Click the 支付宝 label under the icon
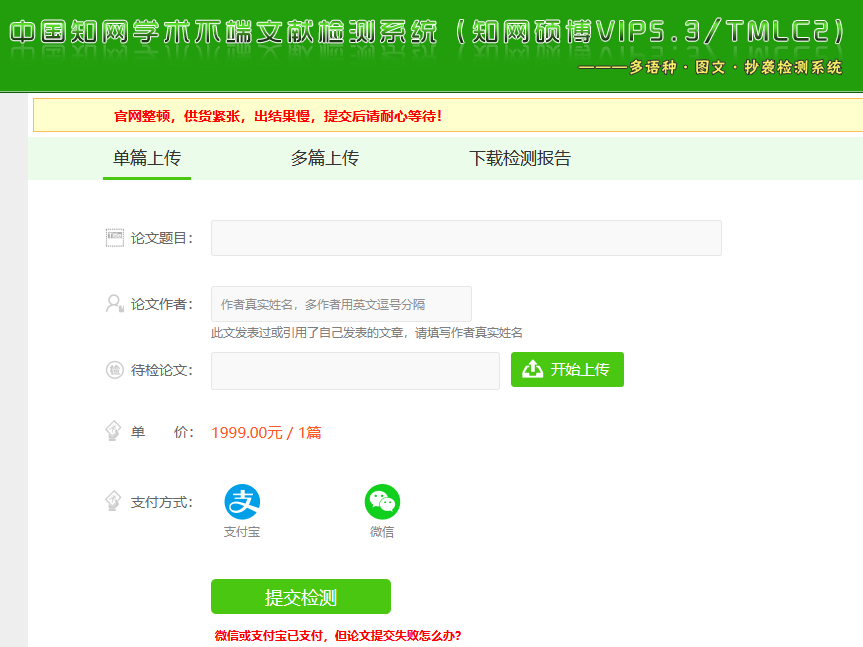 click(x=242, y=532)
